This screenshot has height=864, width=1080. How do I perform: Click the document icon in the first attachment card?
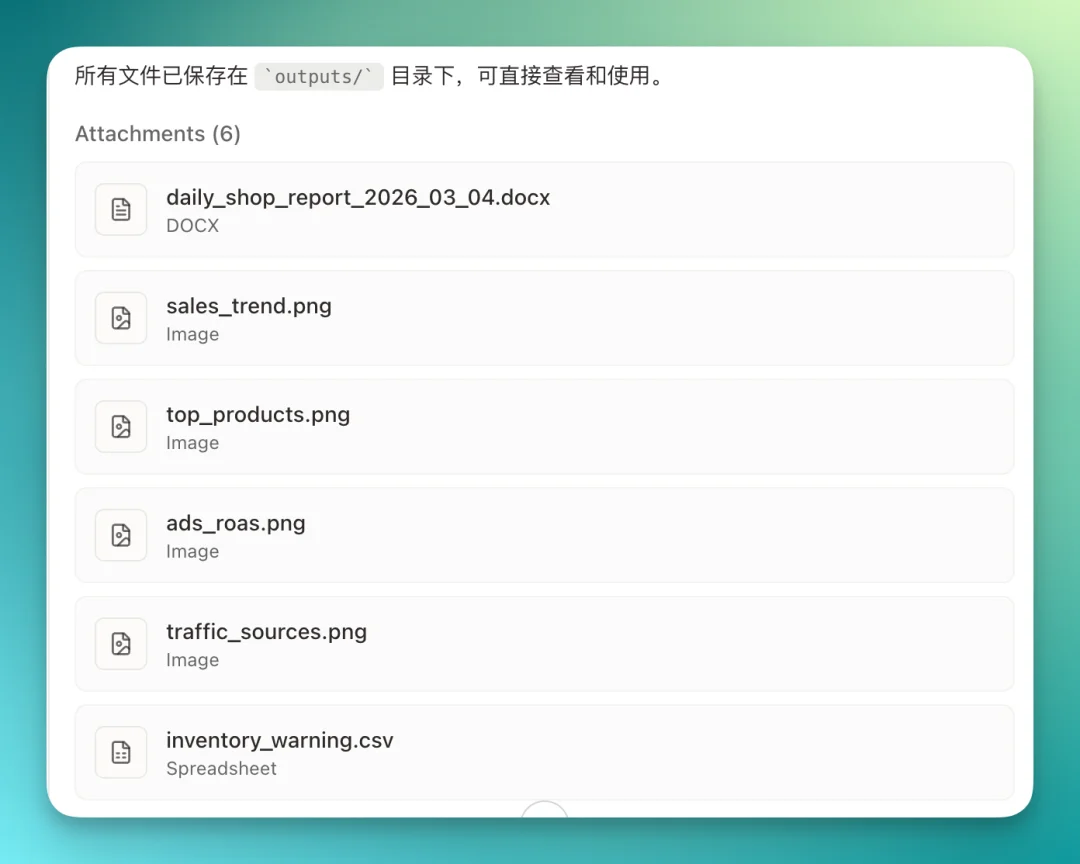[x=120, y=210]
